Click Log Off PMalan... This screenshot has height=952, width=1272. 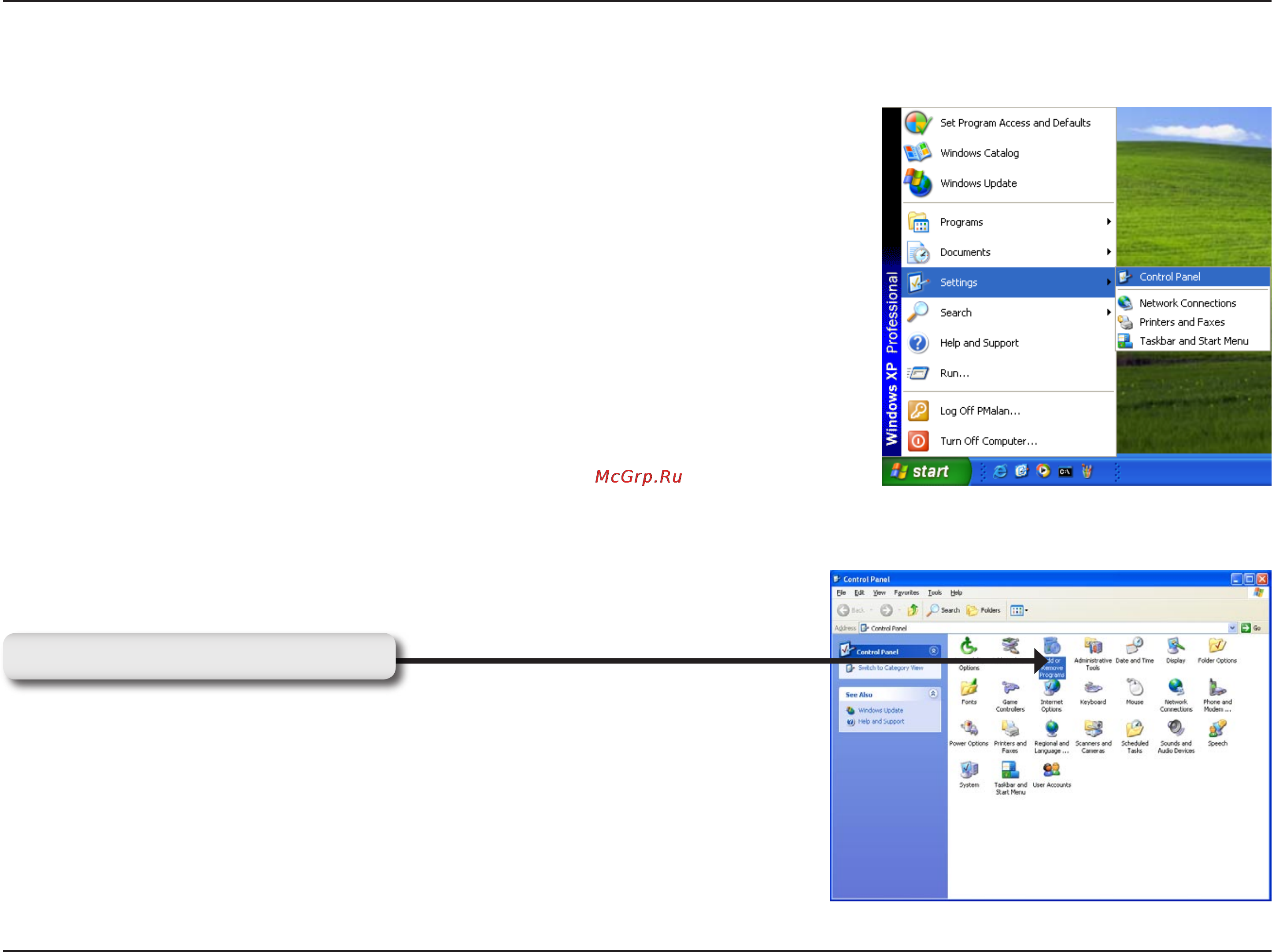(x=1009, y=410)
